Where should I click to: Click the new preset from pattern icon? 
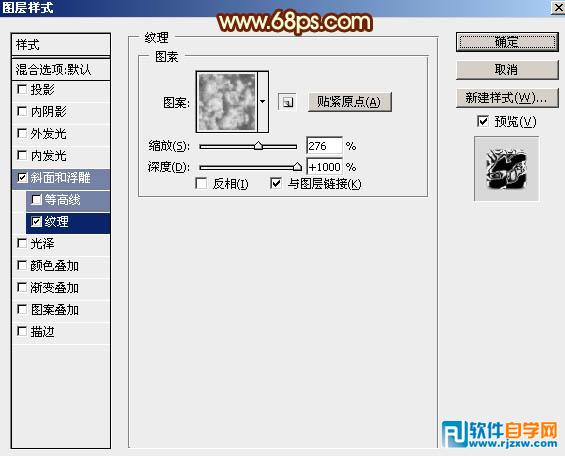pyautogui.click(x=287, y=102)
